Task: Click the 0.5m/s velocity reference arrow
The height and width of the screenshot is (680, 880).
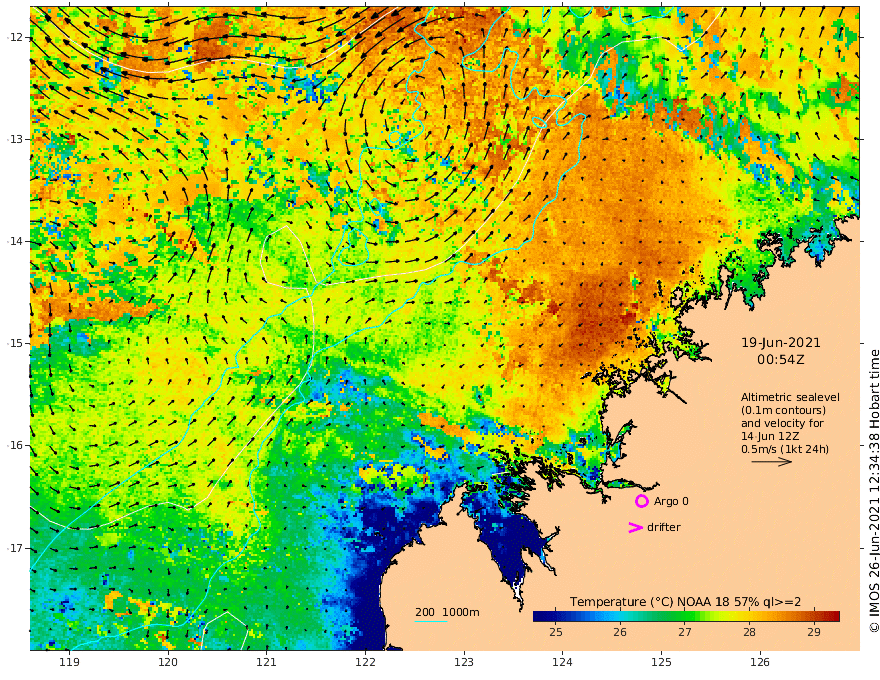Action: (772, 462)
